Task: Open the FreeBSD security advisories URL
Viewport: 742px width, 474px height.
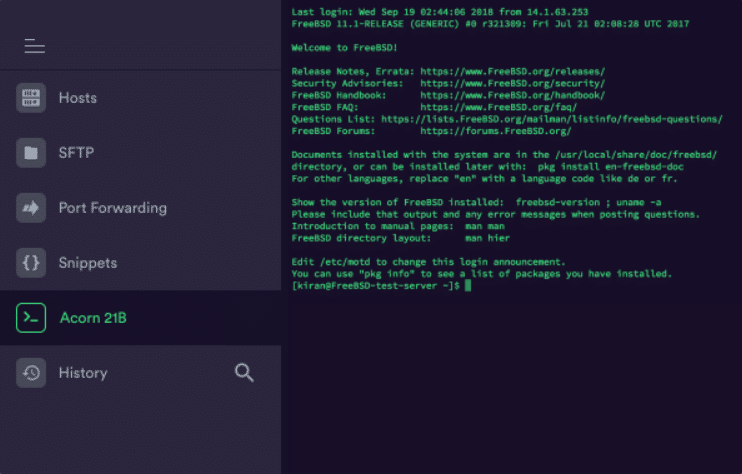Action: (x=512, y=83)
